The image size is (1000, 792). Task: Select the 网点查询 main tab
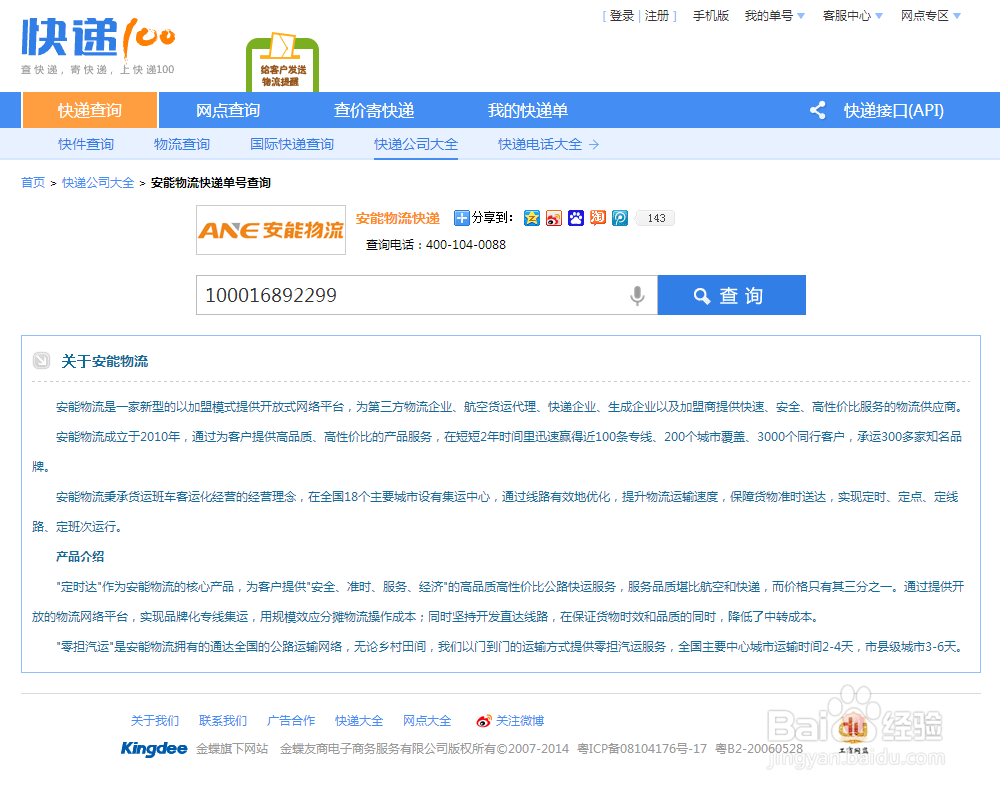[228, 110]
